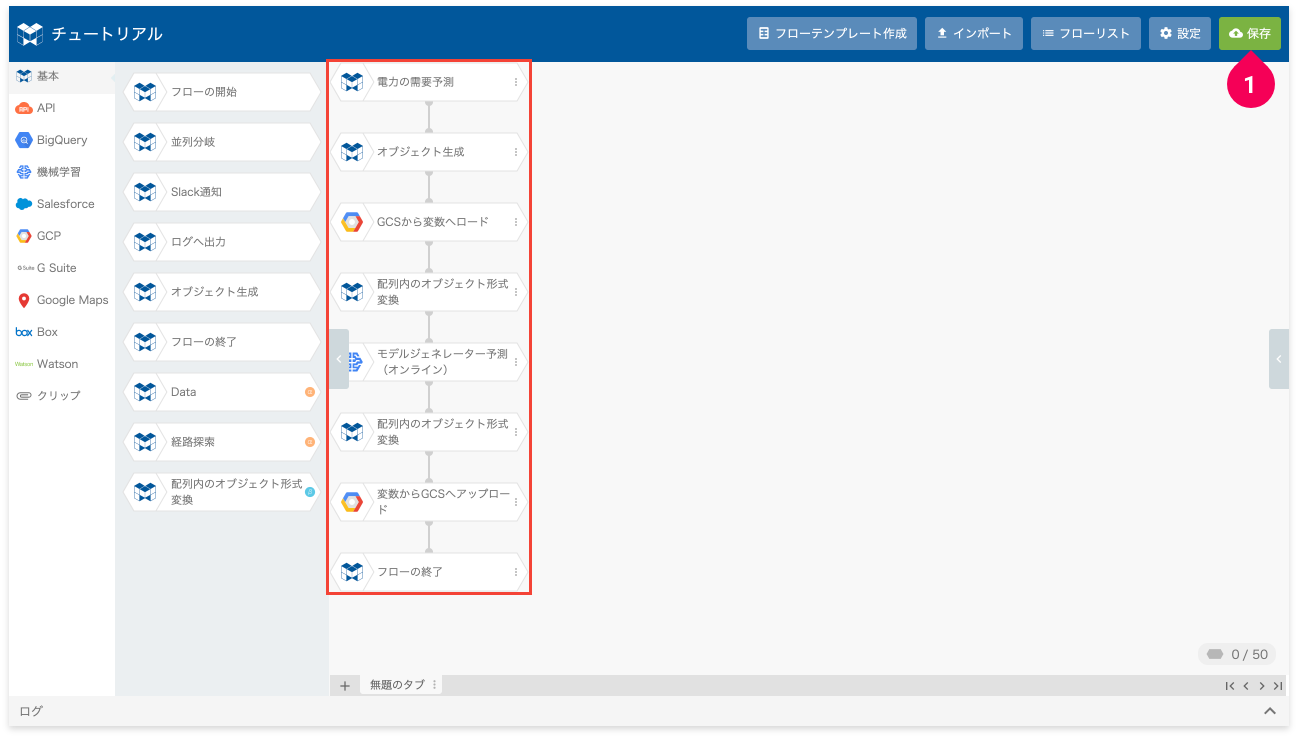
Task: Click the インポート import button
Action: [x=974, y=33]
